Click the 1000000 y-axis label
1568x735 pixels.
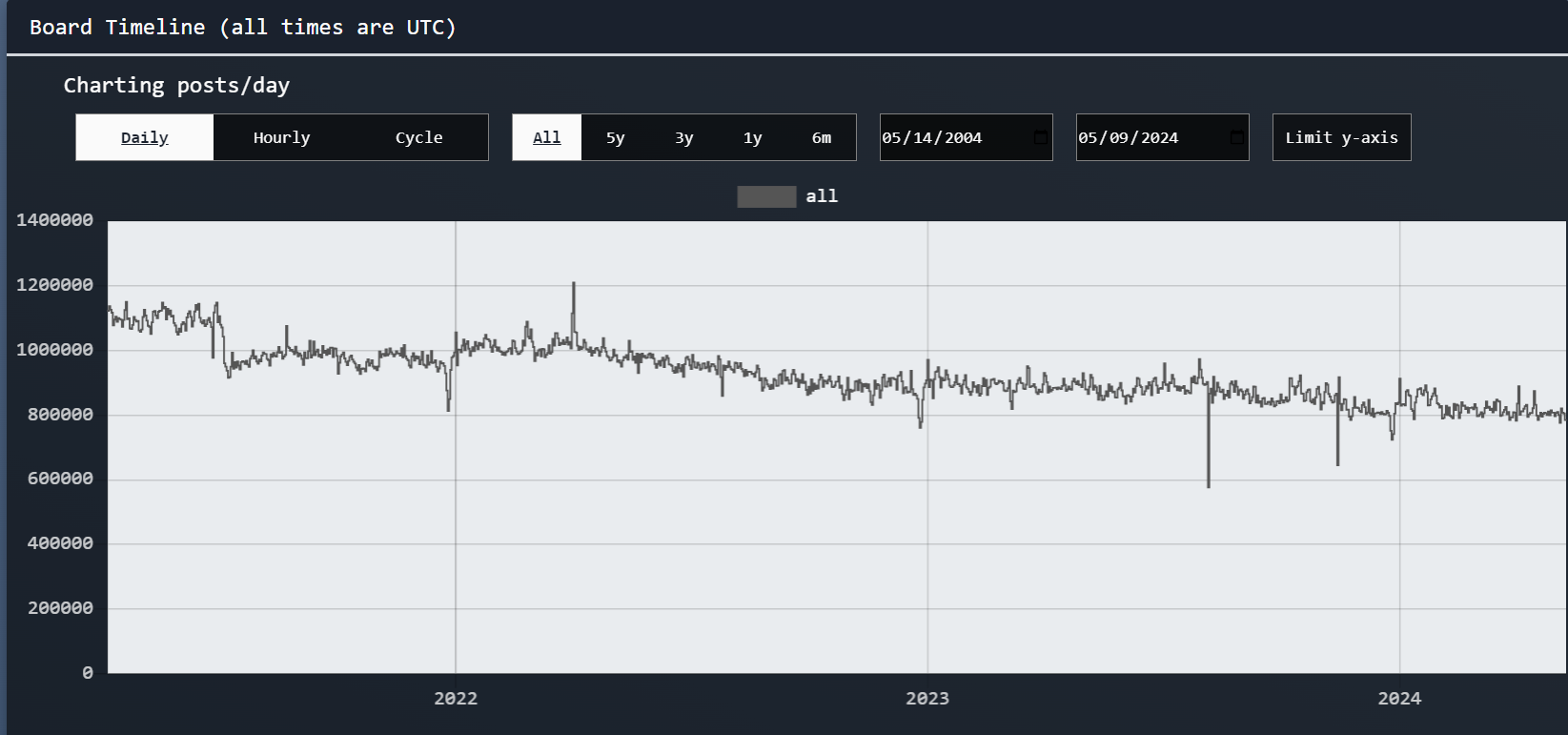coord(55,350)
